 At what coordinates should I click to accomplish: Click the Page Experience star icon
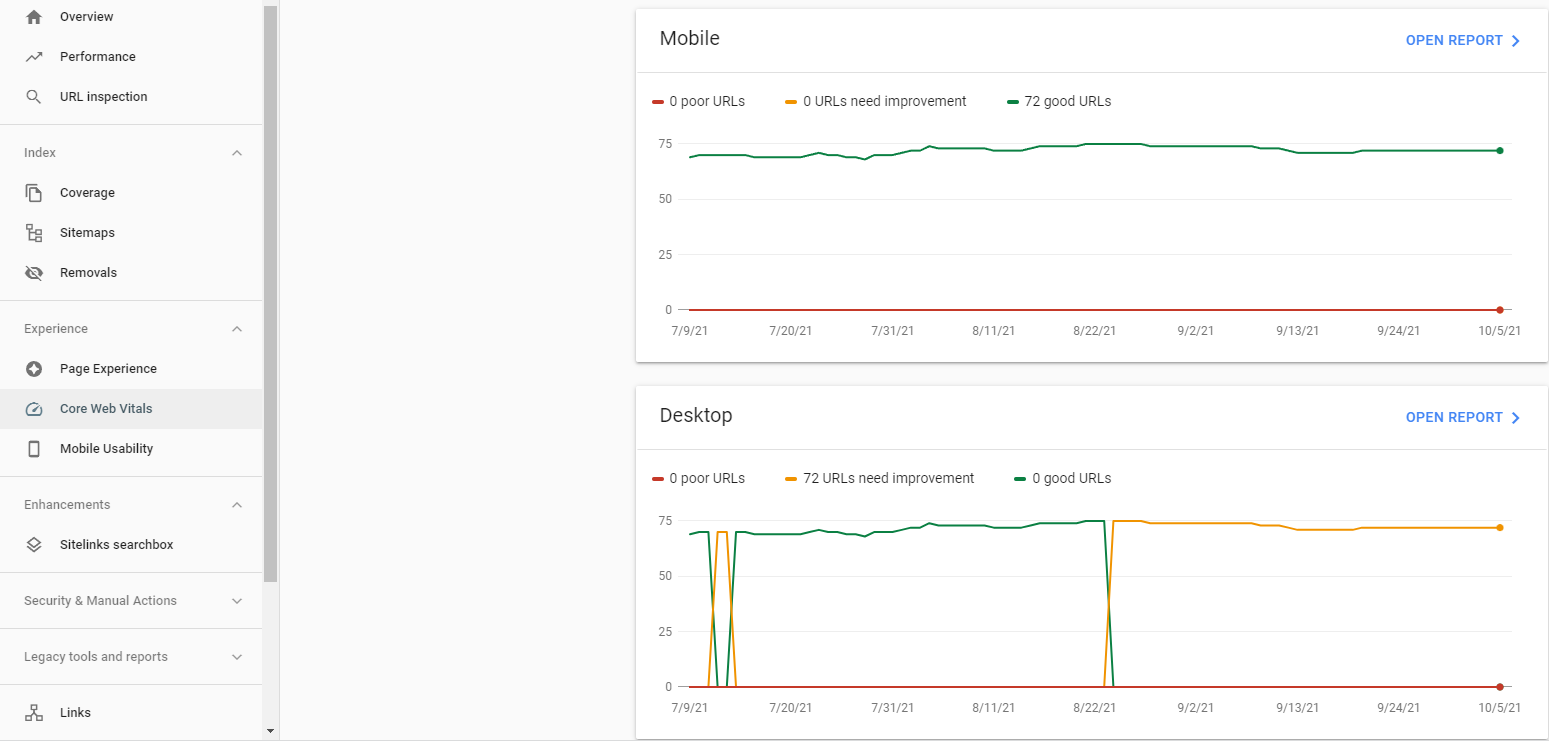[x=34, y=369]
